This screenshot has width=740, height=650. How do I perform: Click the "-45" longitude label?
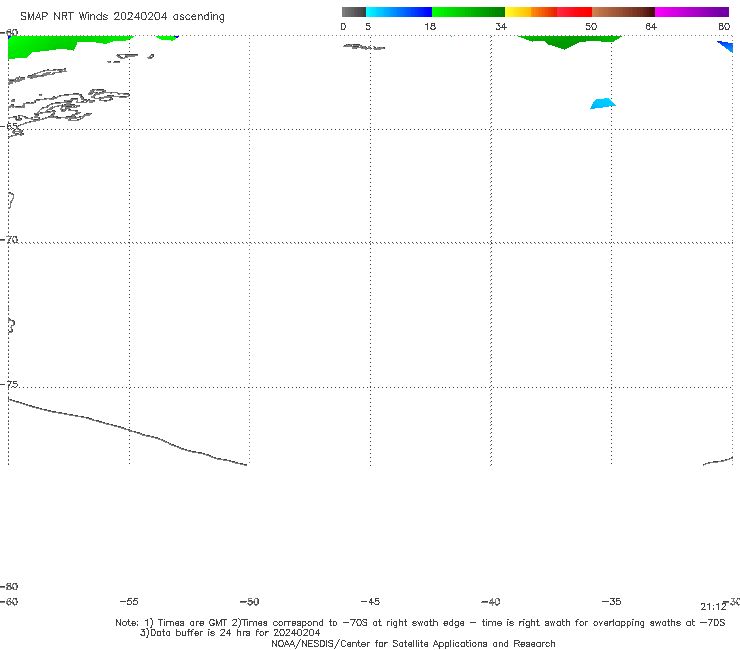coord(370,602)
